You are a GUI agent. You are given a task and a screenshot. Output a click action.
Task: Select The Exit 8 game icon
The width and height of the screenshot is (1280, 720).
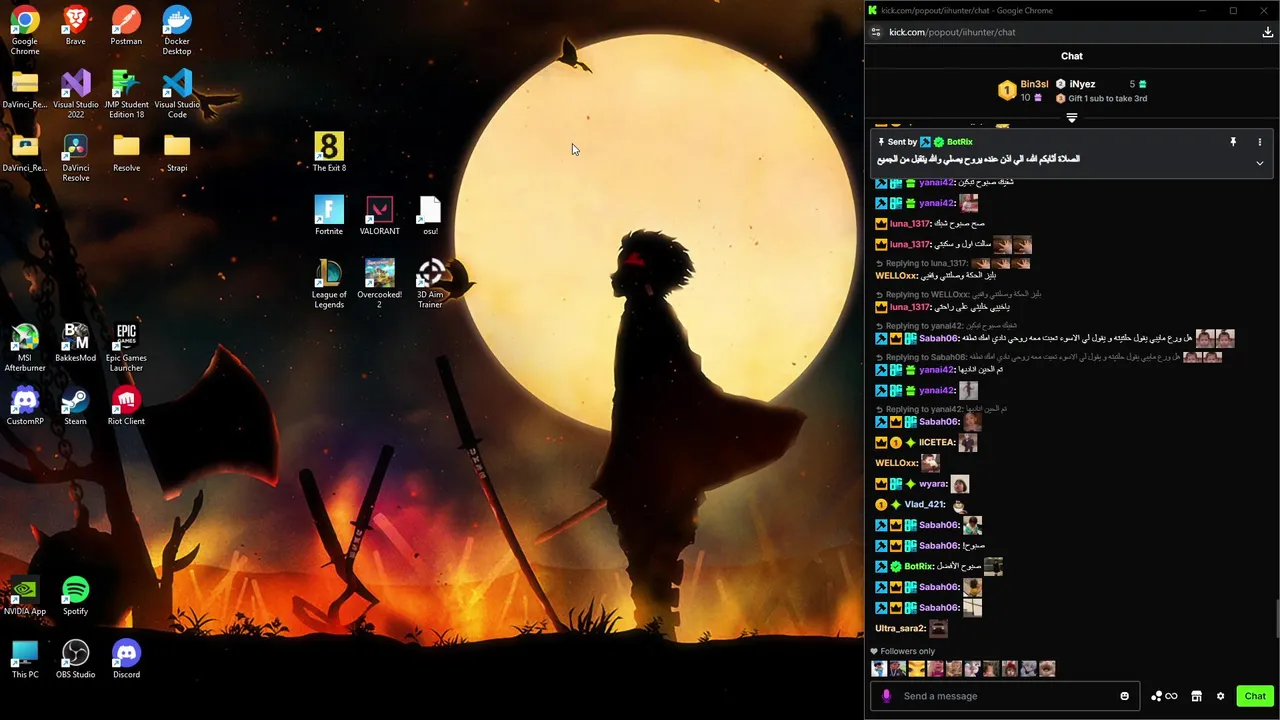(329, 153)
